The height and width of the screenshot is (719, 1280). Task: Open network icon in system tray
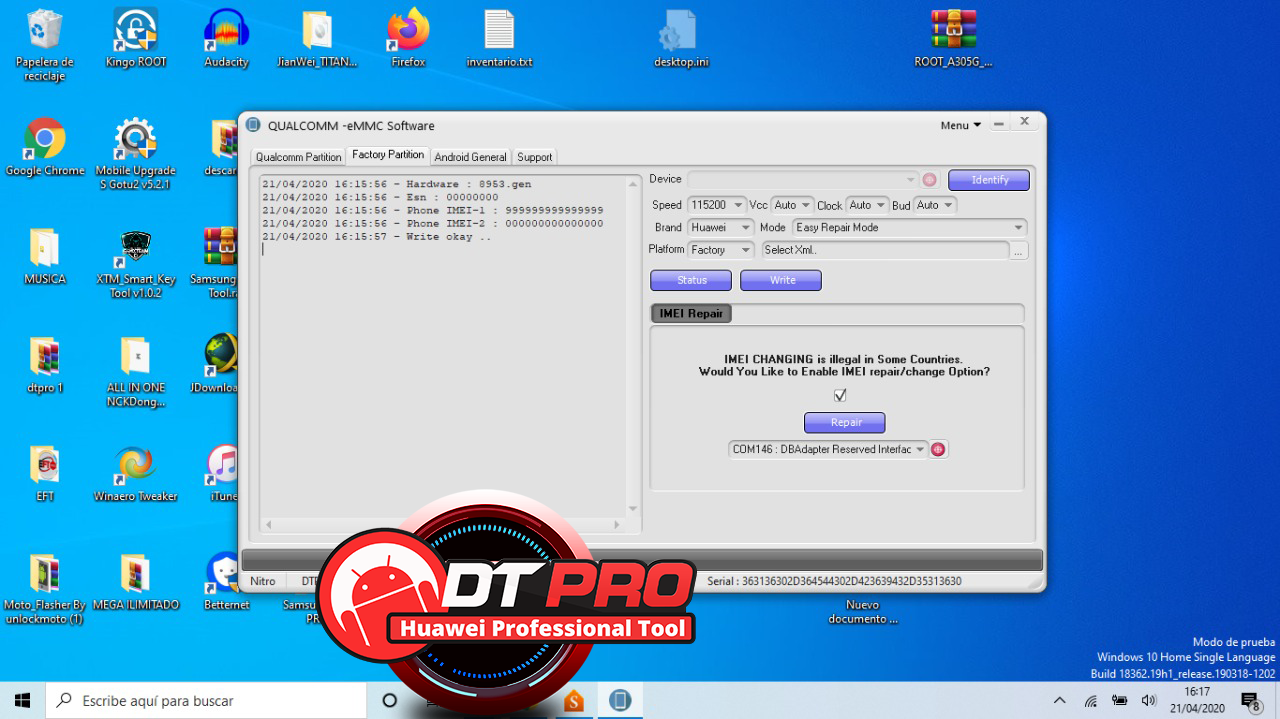(x=1091, y=701)
